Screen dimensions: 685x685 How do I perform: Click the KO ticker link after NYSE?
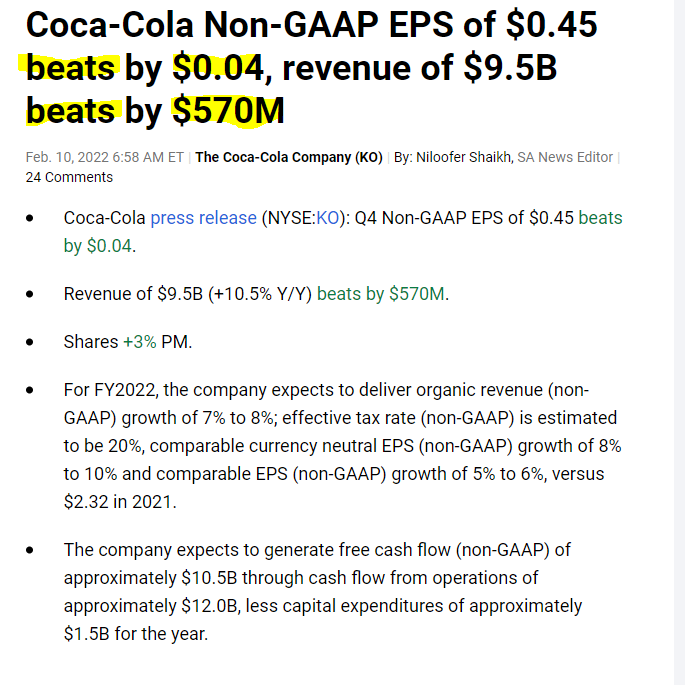327,218
